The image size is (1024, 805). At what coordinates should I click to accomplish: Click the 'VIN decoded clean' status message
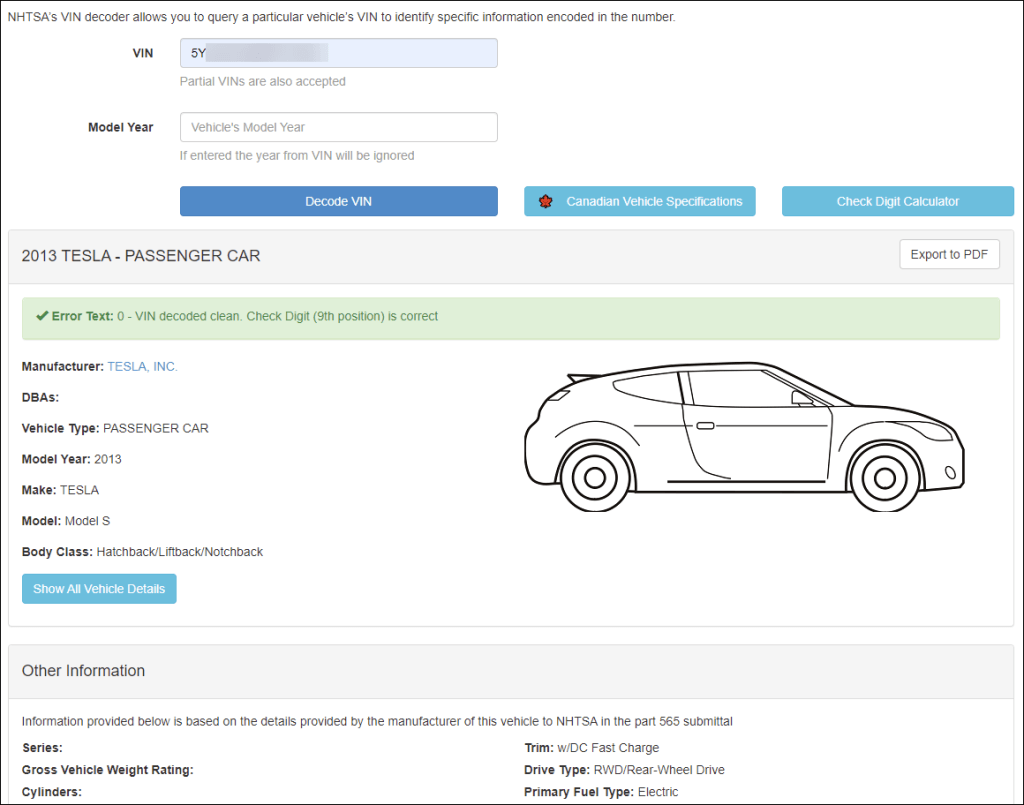coord(278,316)
